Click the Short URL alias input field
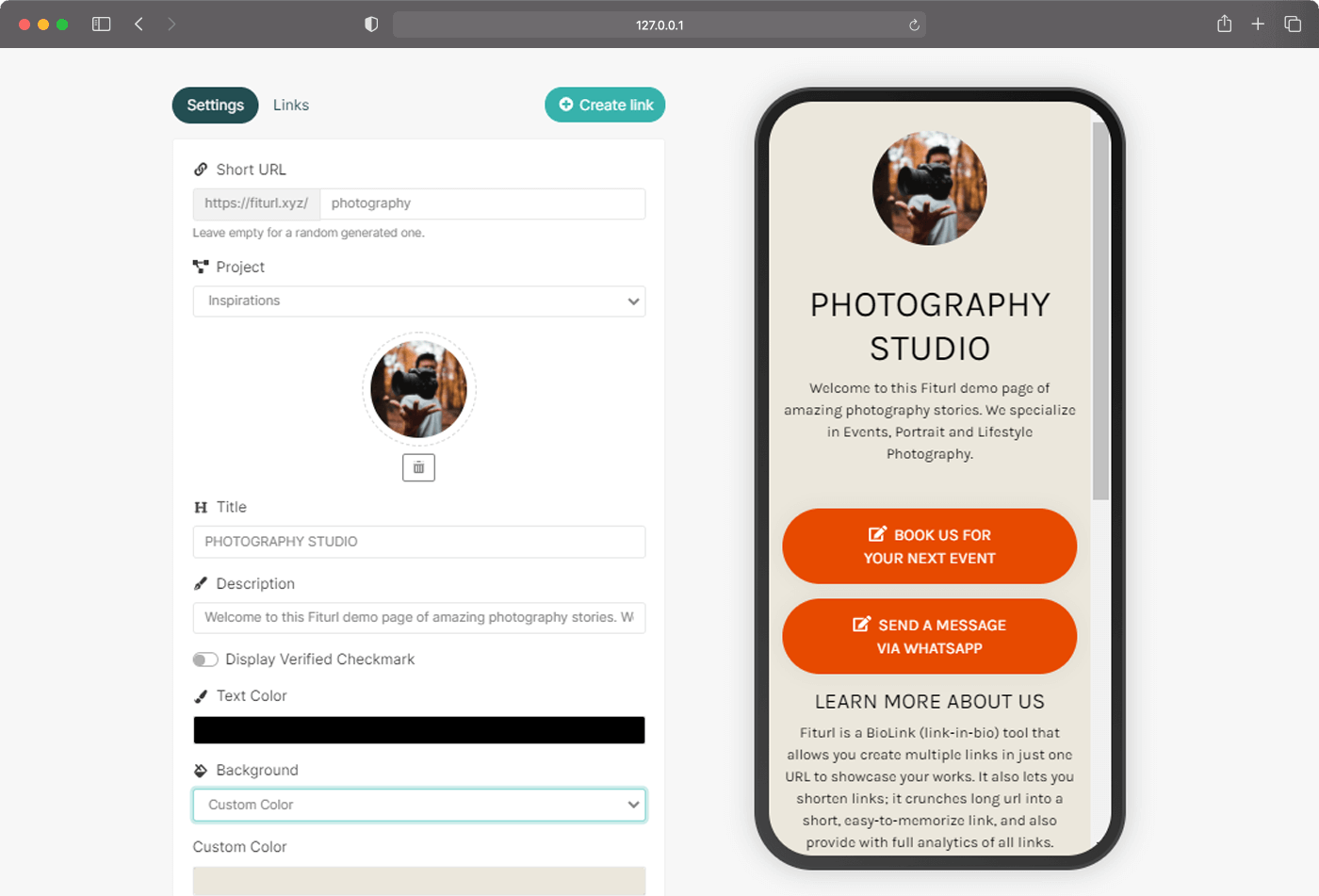 [x=482, y=204]
